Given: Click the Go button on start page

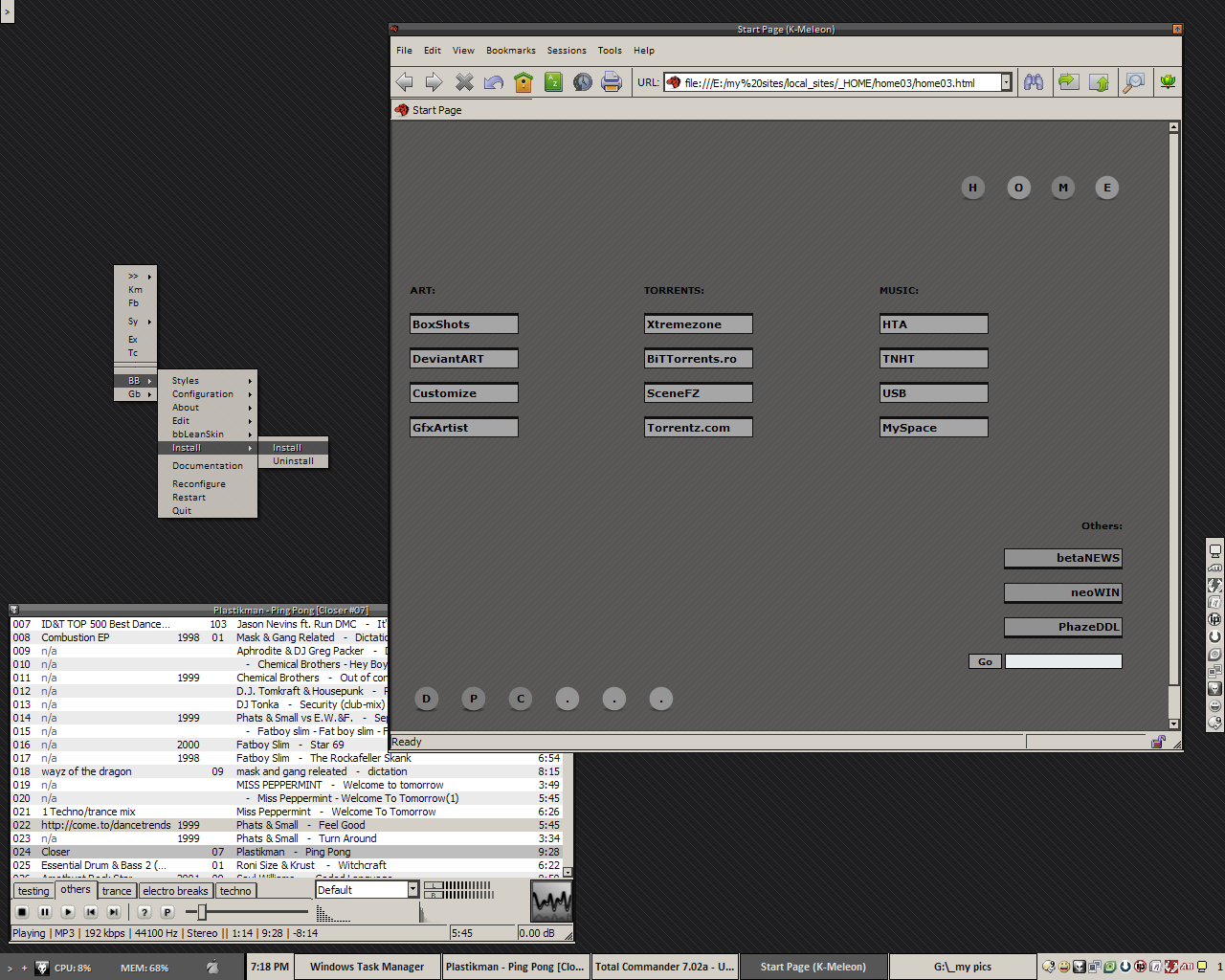Looking at the screenshot, I should [985, 661].
